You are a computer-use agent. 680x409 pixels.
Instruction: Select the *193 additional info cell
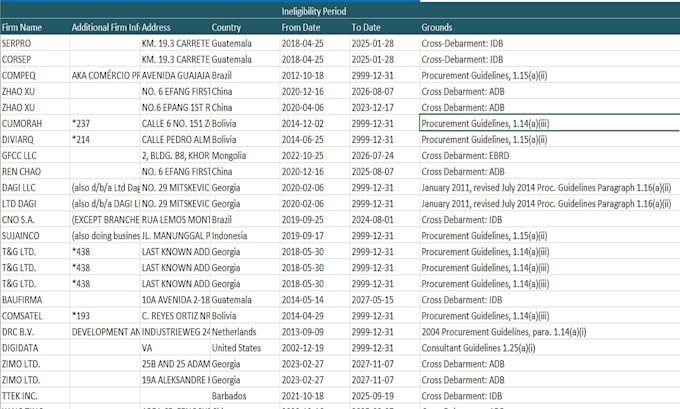click(105, 316)
